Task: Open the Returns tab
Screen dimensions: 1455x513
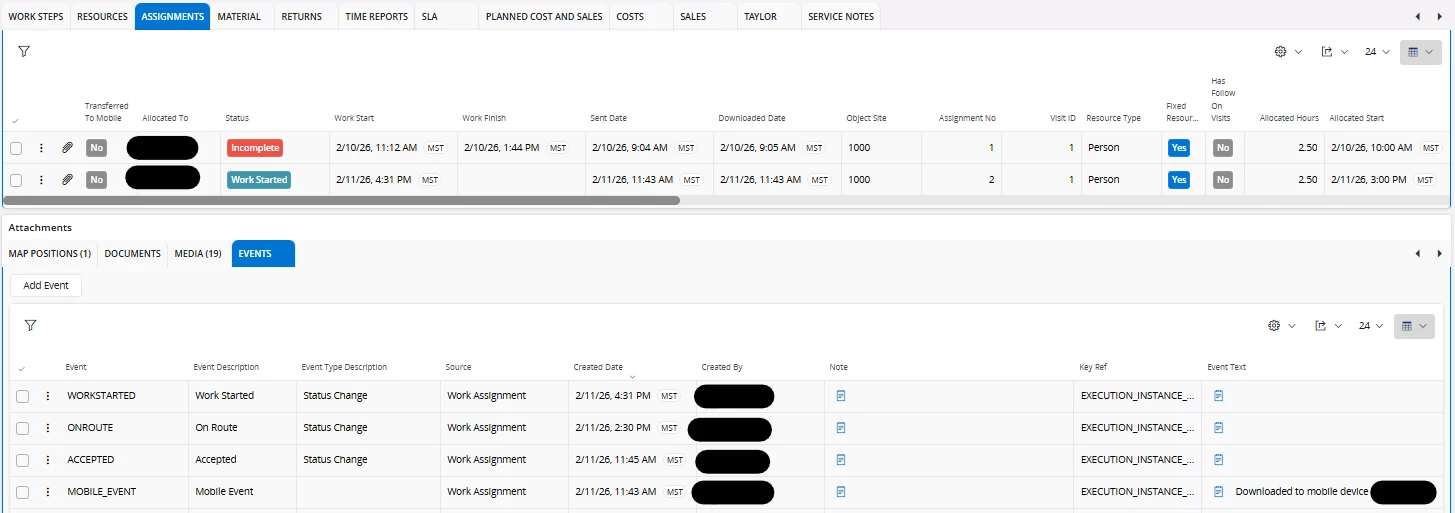Action: coord(301,16)
